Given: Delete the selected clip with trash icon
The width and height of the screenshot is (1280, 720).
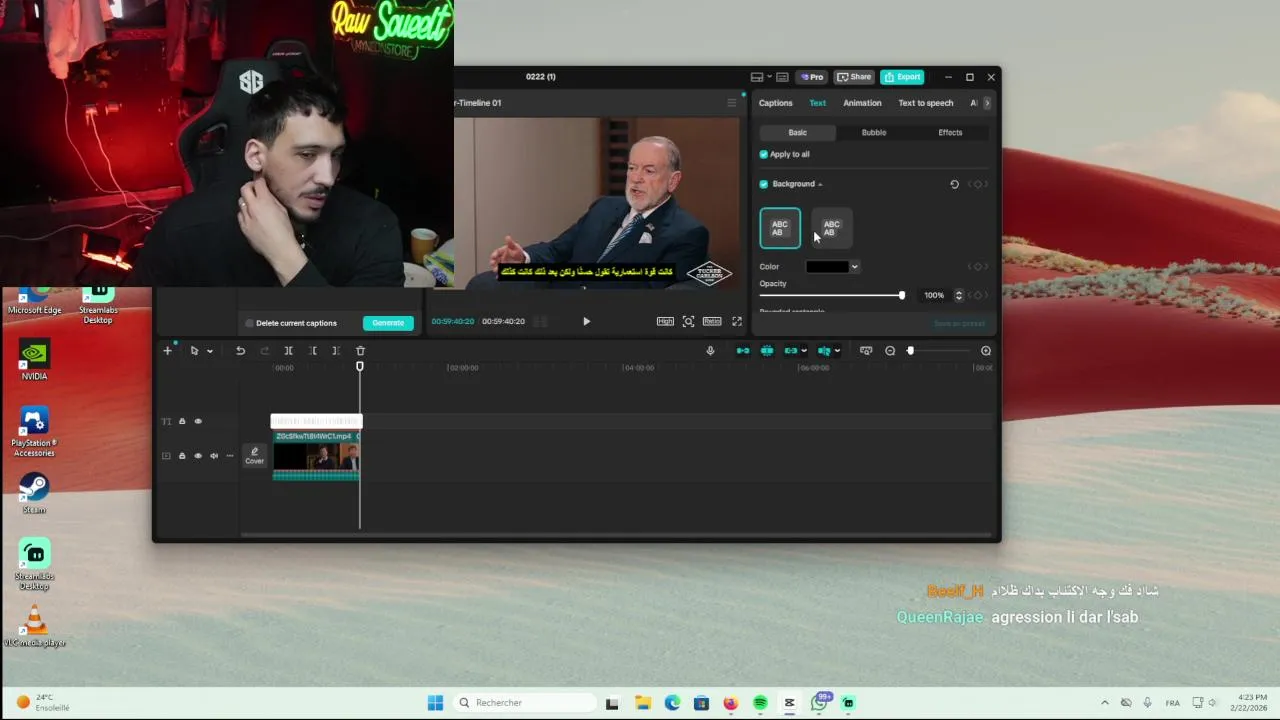Looking at the screenshot, I should (x=360, y=351).
